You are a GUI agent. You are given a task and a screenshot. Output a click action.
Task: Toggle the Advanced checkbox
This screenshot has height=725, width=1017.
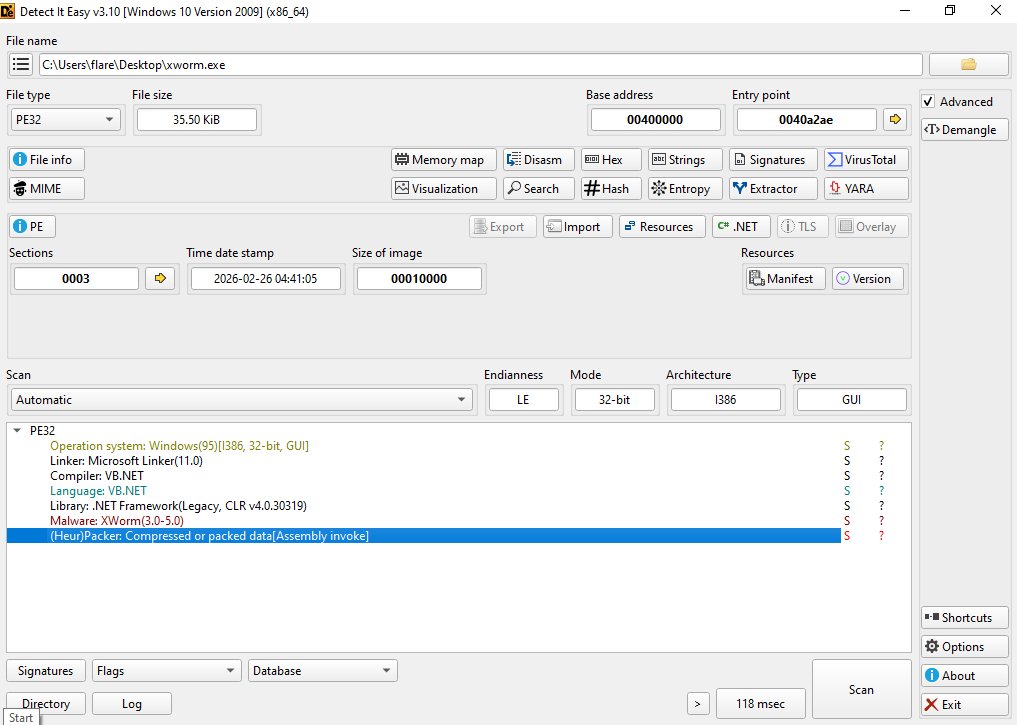929,102
